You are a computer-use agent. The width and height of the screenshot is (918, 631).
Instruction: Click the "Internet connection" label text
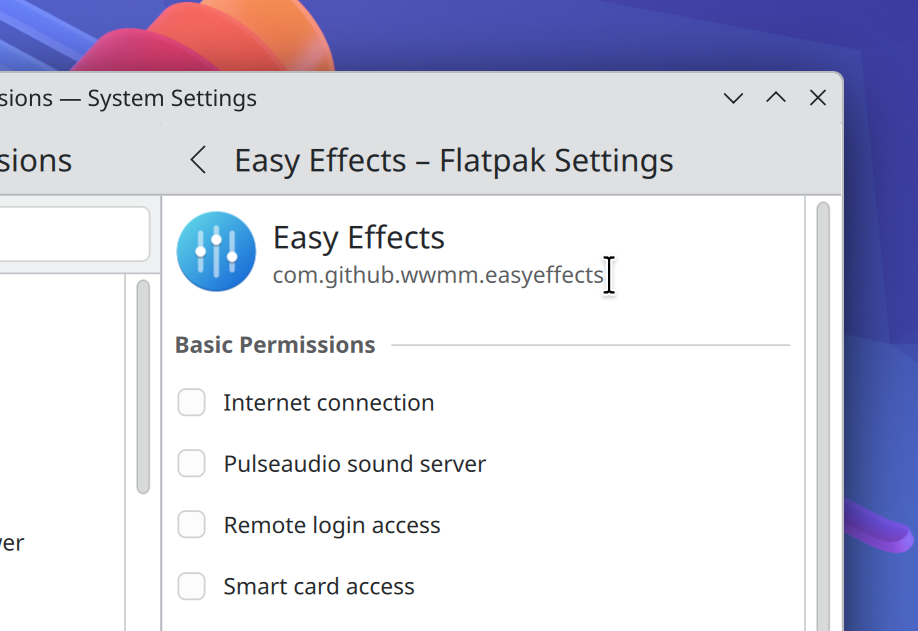click(328, 403)
